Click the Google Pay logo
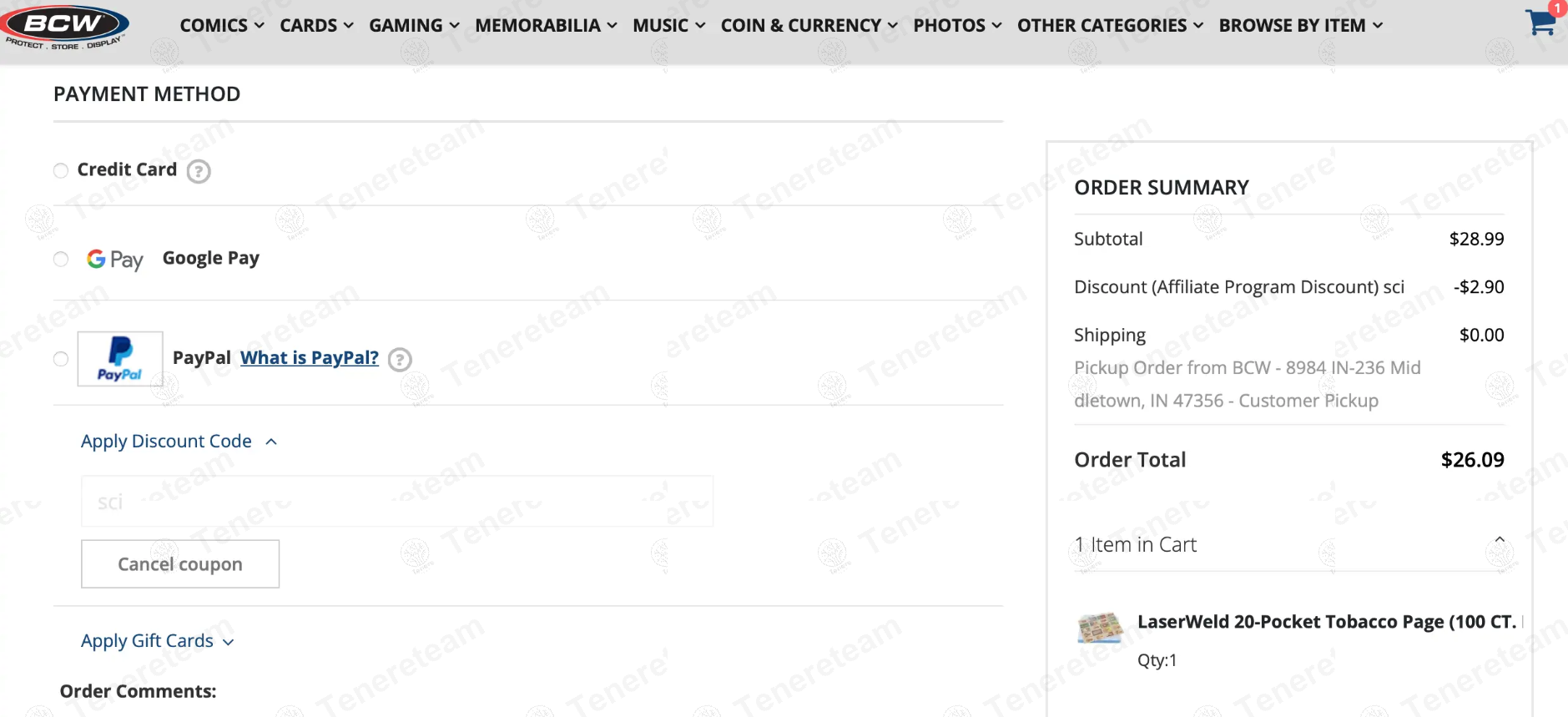The height and width of the screenshot is (717, 1568). pos(115,260)
